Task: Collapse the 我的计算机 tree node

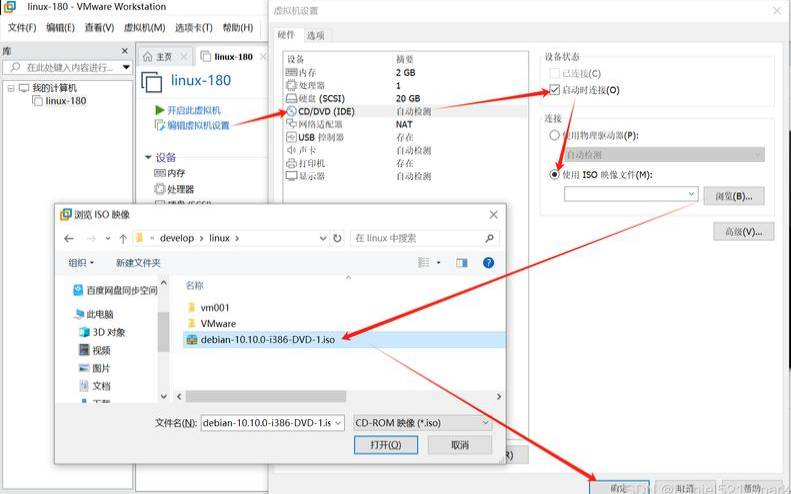Action: [x=11, y=88]
